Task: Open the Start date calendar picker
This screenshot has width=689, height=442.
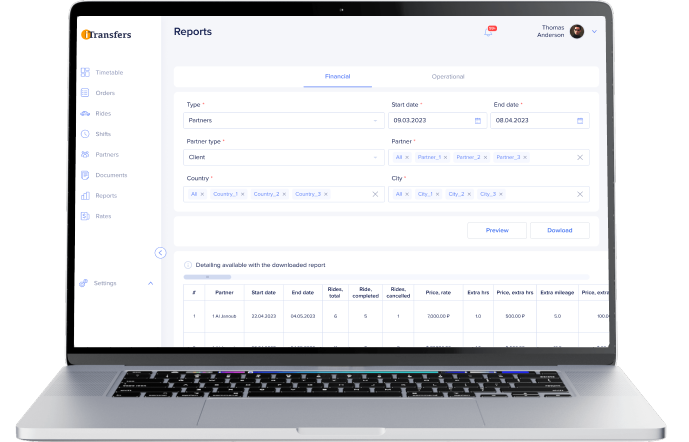Action: 478,120
